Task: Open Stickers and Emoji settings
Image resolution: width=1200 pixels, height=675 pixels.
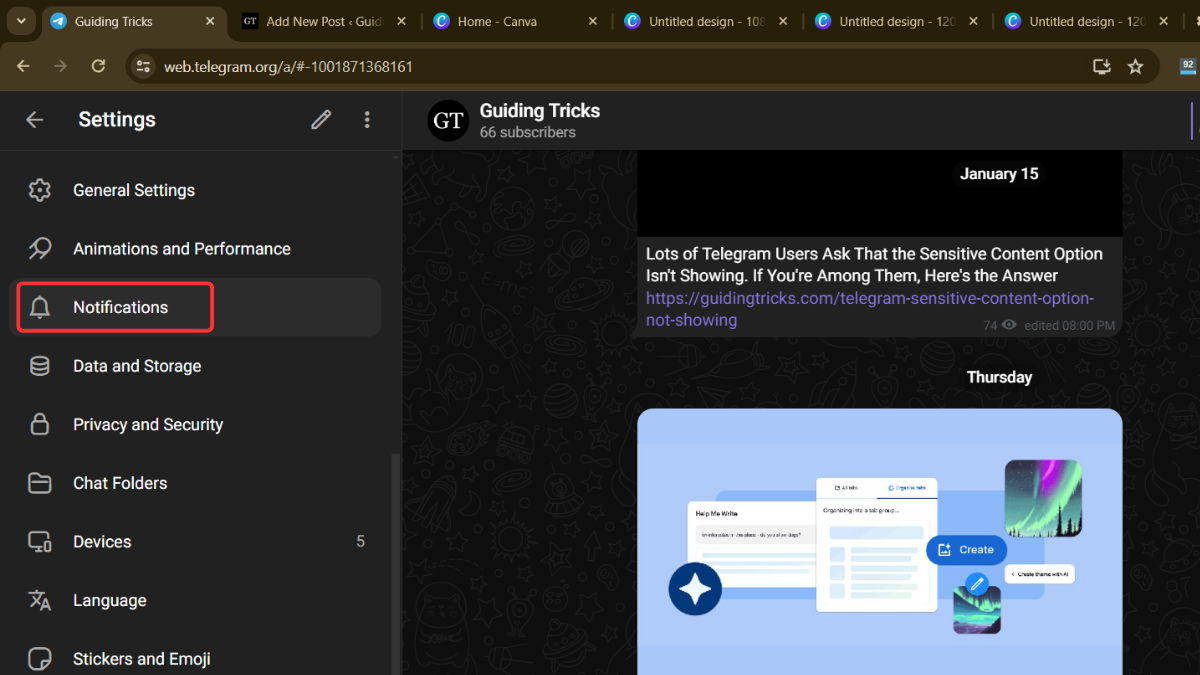Action: tap(40, 658)
